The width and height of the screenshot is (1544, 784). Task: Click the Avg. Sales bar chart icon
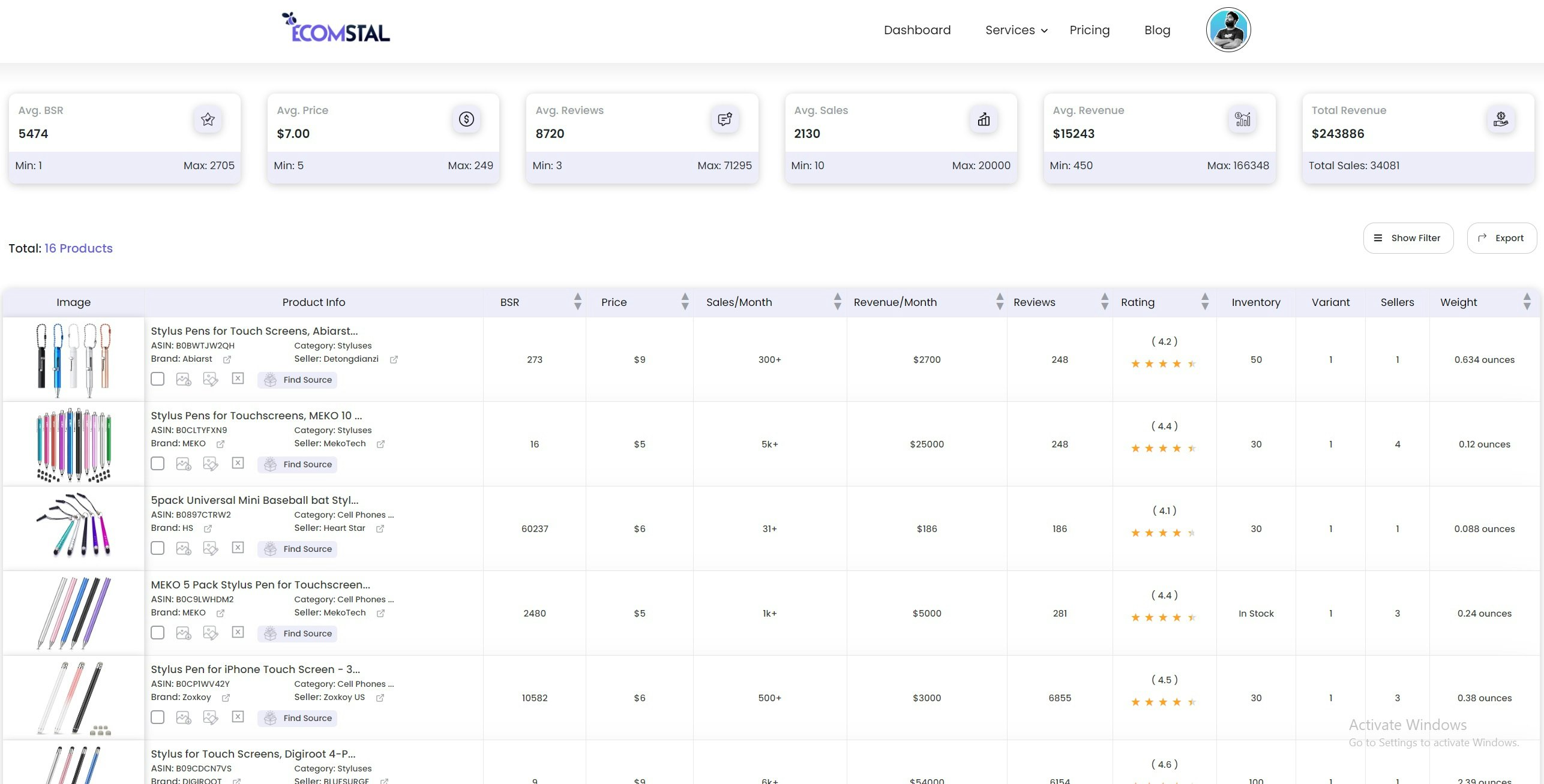984,119
